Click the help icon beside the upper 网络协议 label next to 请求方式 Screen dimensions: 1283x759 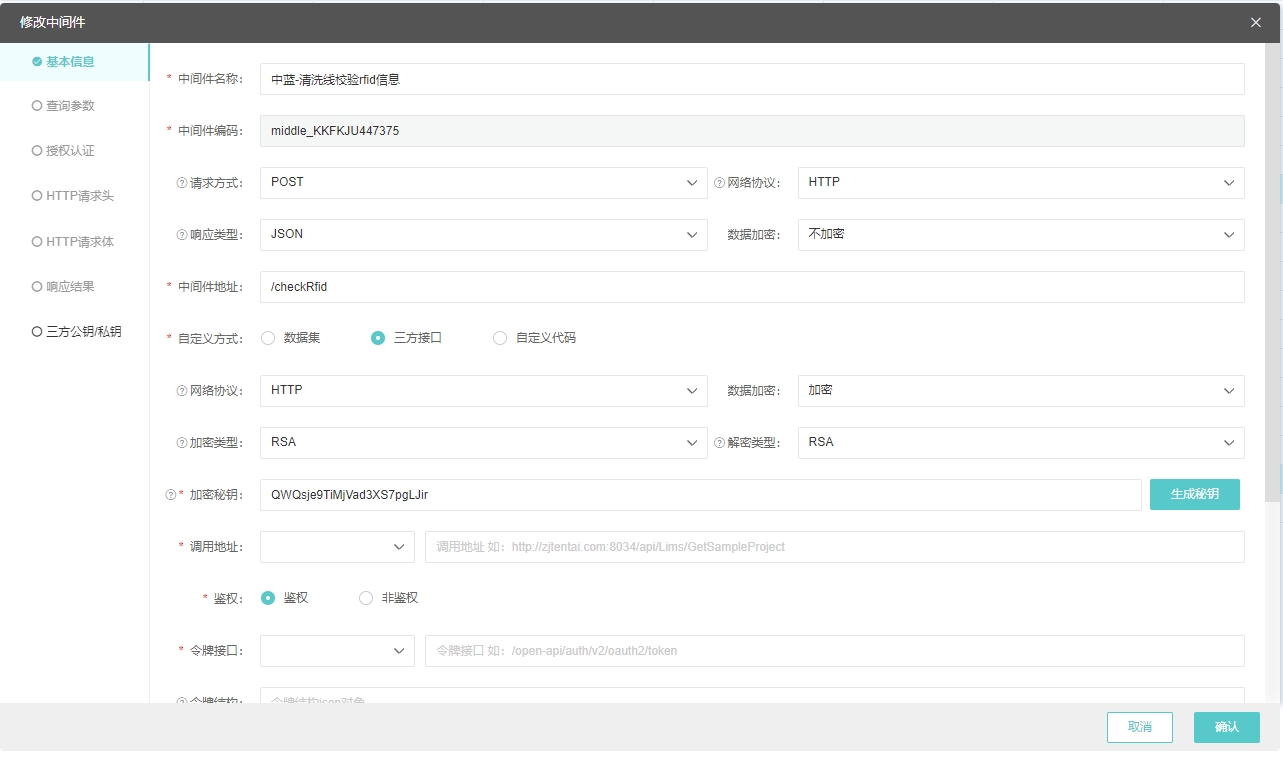[719, 183]
